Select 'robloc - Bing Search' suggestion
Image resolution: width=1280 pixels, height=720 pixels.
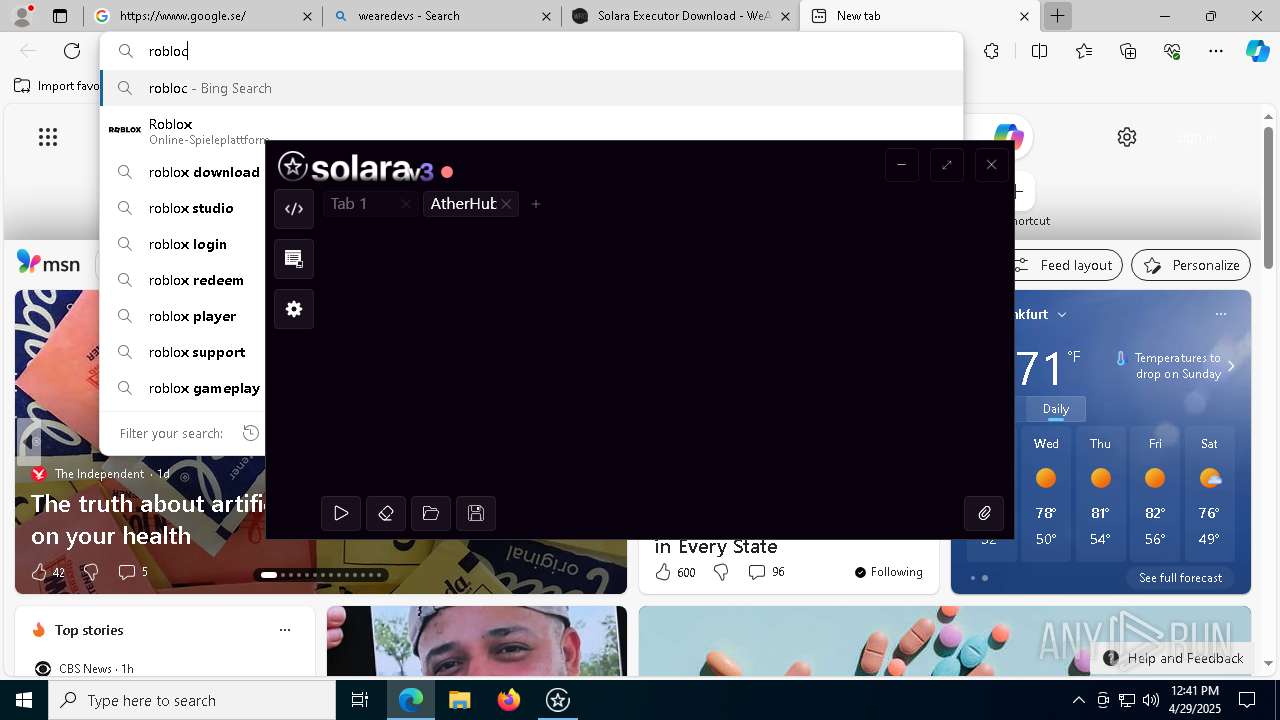pyautogui.click(x=531, y=88)
